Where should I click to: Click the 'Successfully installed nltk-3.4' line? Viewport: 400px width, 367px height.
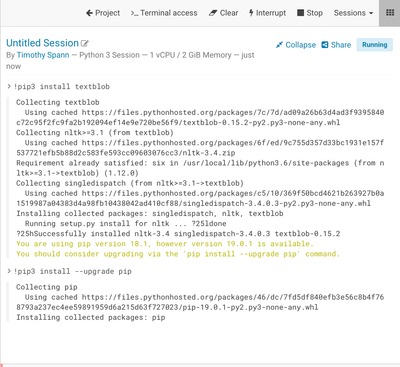pos(178,234)
